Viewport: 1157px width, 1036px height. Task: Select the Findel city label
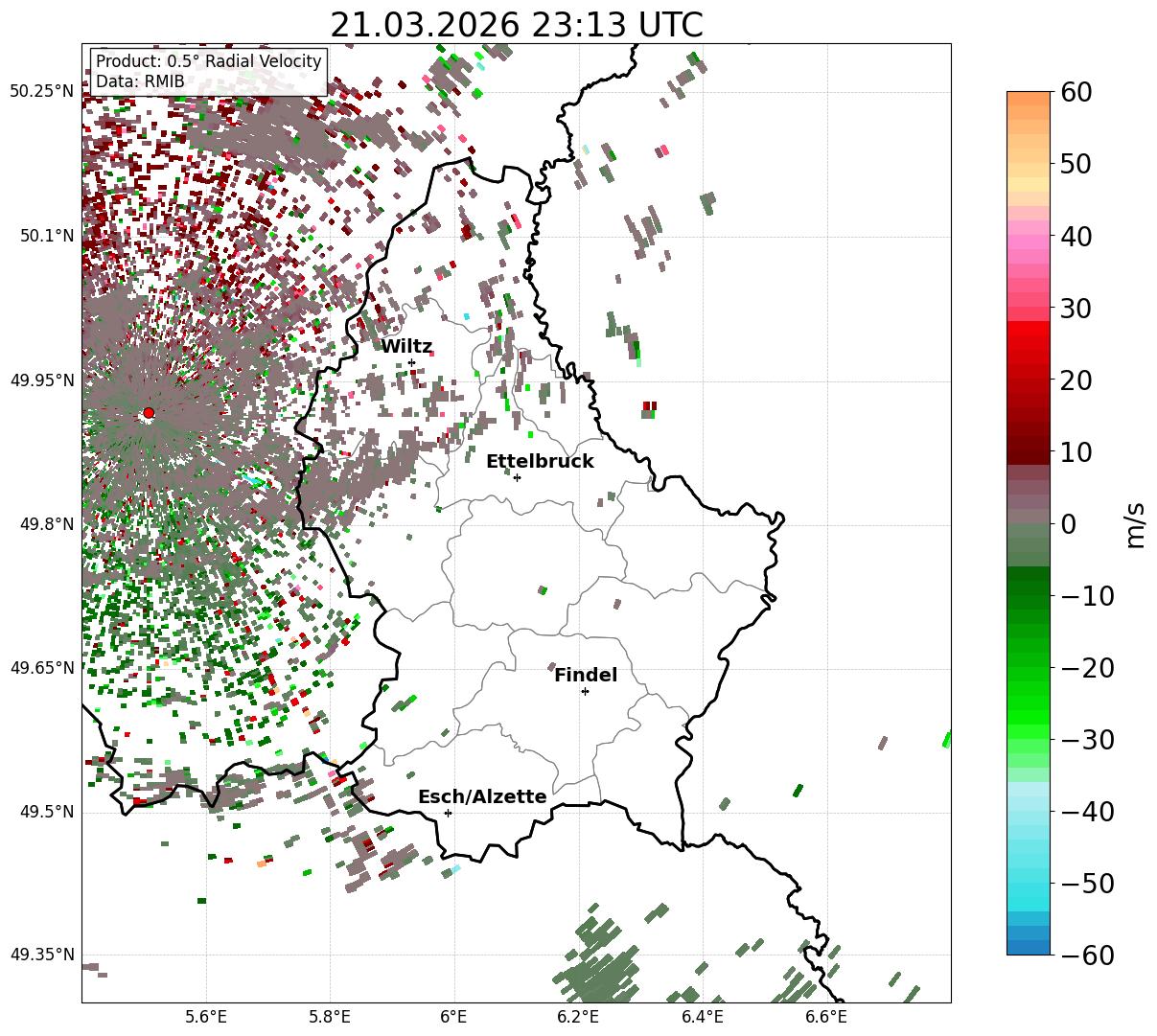[586, 676]
